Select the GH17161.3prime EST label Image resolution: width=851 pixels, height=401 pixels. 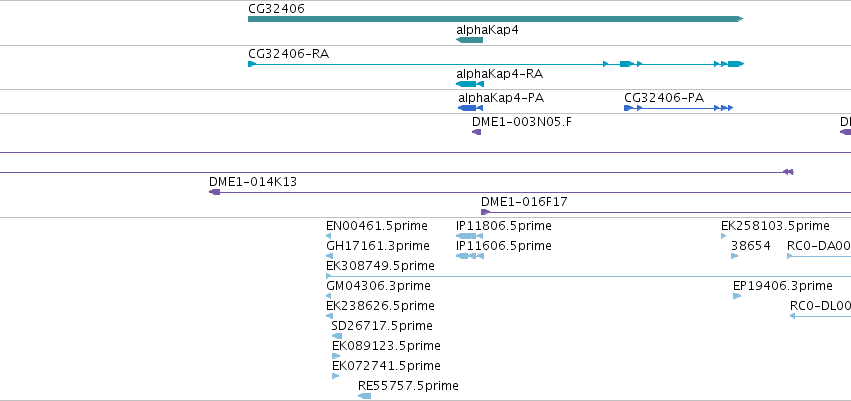378,246
